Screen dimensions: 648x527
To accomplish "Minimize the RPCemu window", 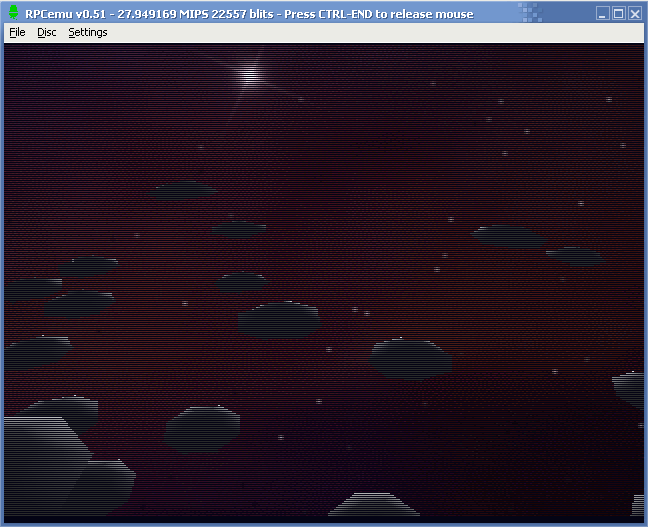I will click(x=603, y=14).
